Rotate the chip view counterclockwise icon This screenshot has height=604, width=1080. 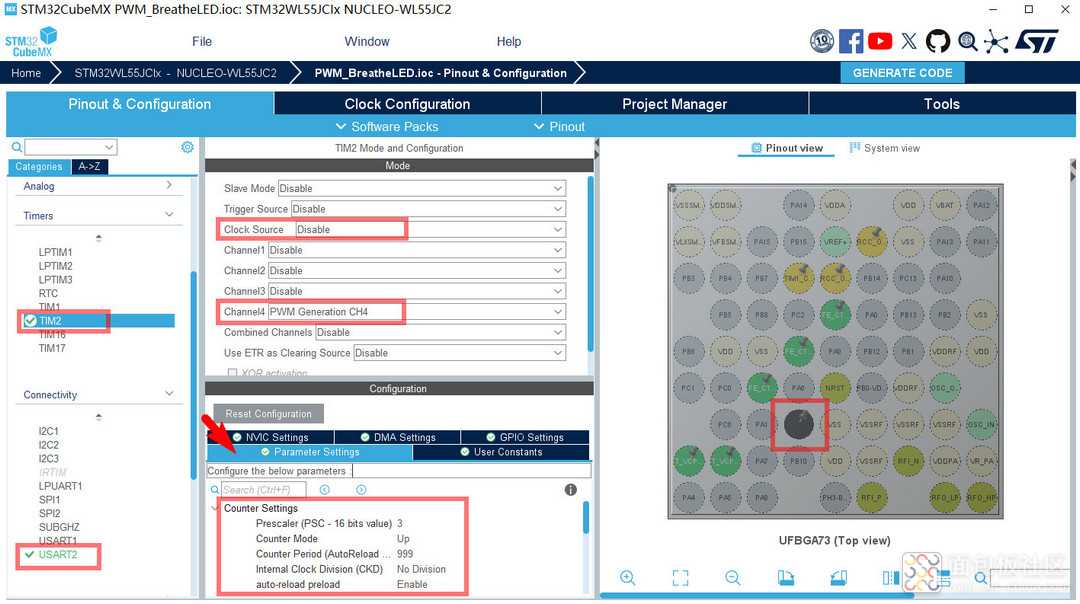tap(838, 577)
